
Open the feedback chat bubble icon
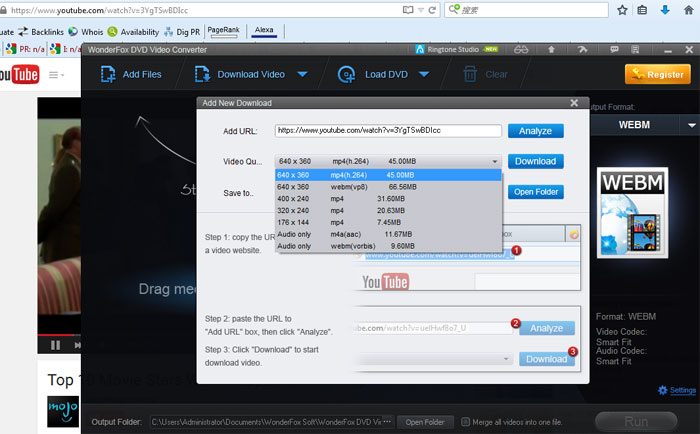tap(614, 50)
